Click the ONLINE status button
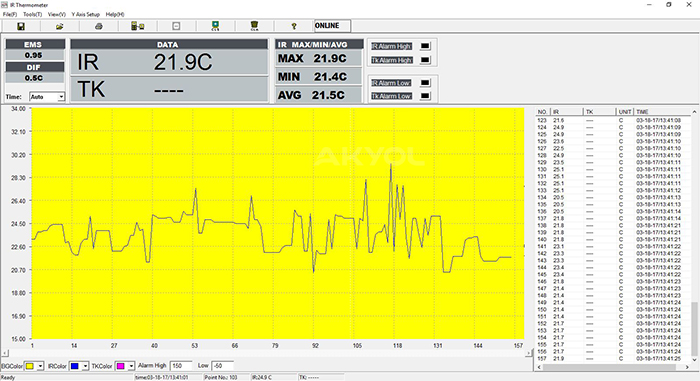 (332, 26)
